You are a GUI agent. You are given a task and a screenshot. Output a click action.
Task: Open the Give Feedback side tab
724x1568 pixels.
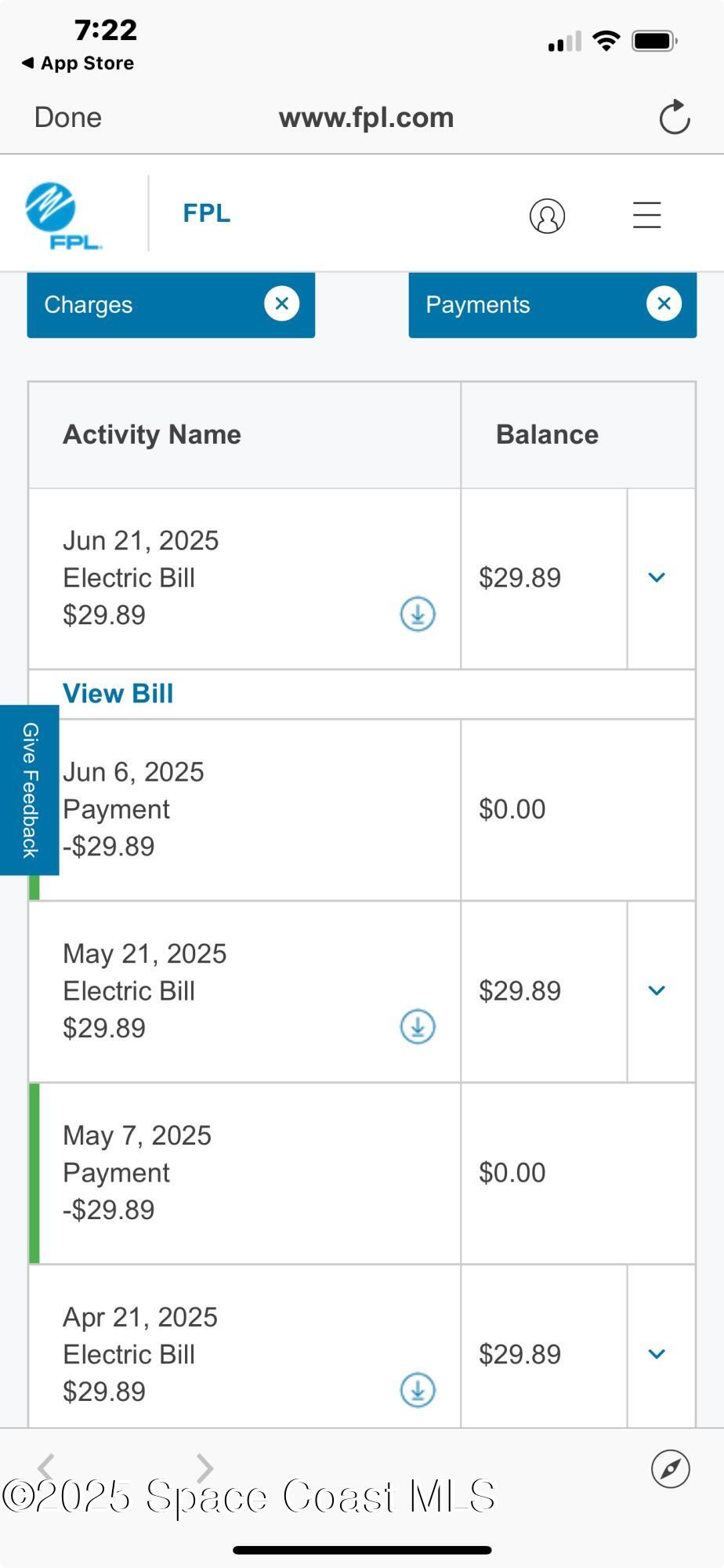tap(30, 789)
